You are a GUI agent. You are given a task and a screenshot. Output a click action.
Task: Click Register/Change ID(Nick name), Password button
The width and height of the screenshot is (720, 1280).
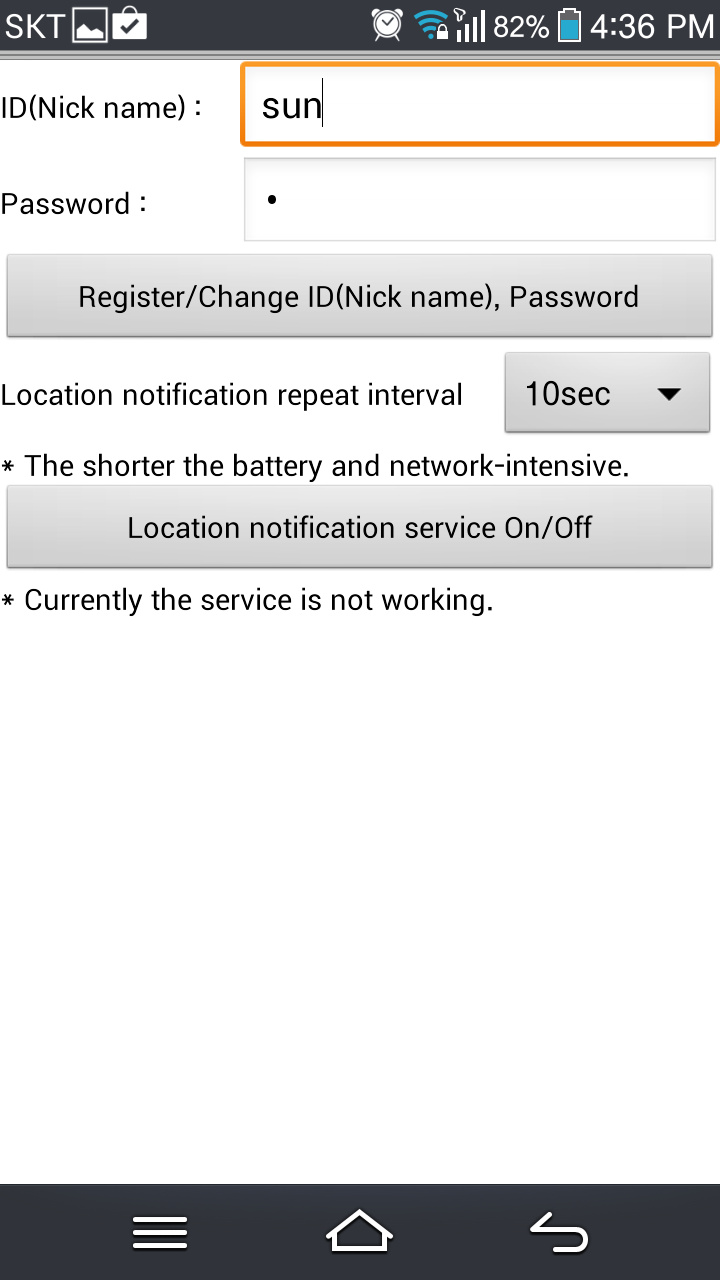point(359,296)
